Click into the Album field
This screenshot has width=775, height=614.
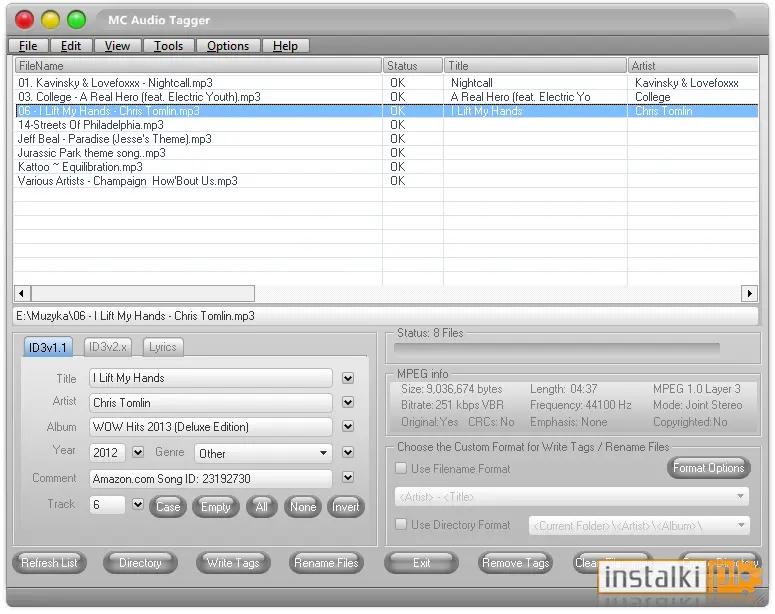point(211,427)
